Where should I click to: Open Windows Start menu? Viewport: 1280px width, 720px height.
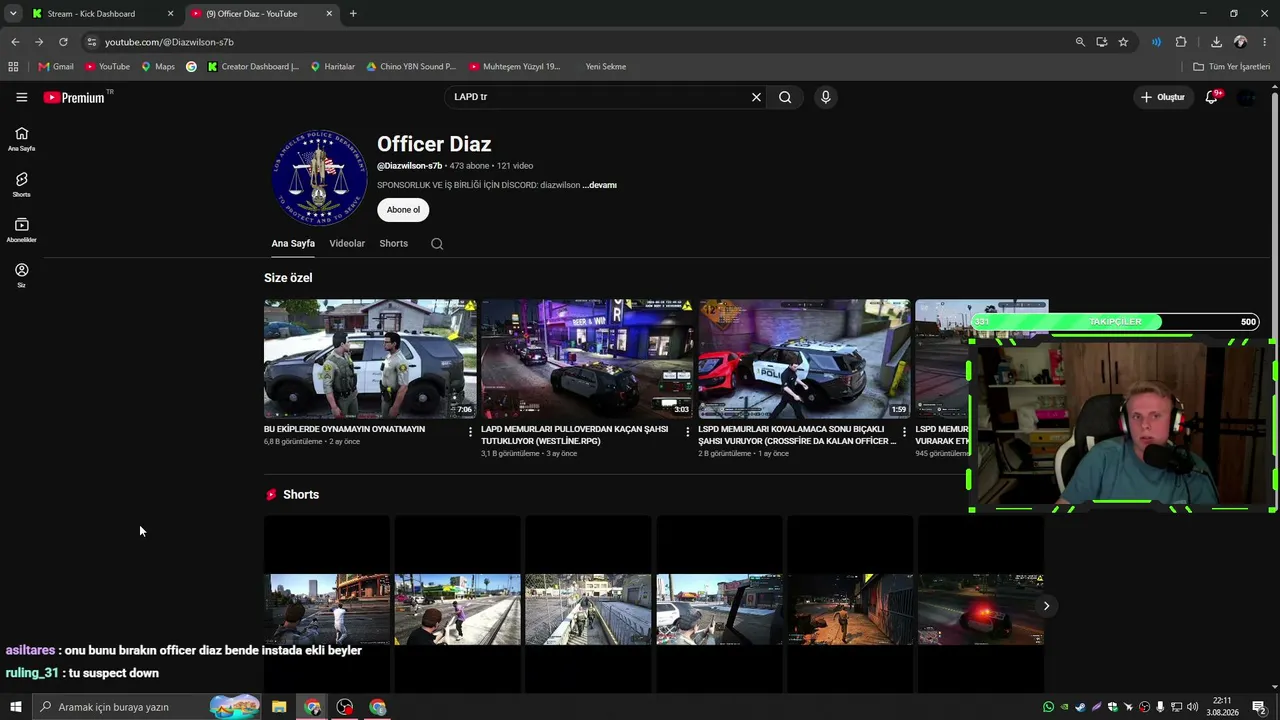point(15,707)
